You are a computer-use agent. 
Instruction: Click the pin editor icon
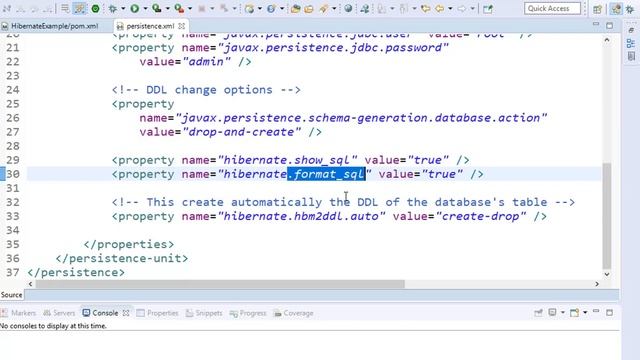[488, 9]
